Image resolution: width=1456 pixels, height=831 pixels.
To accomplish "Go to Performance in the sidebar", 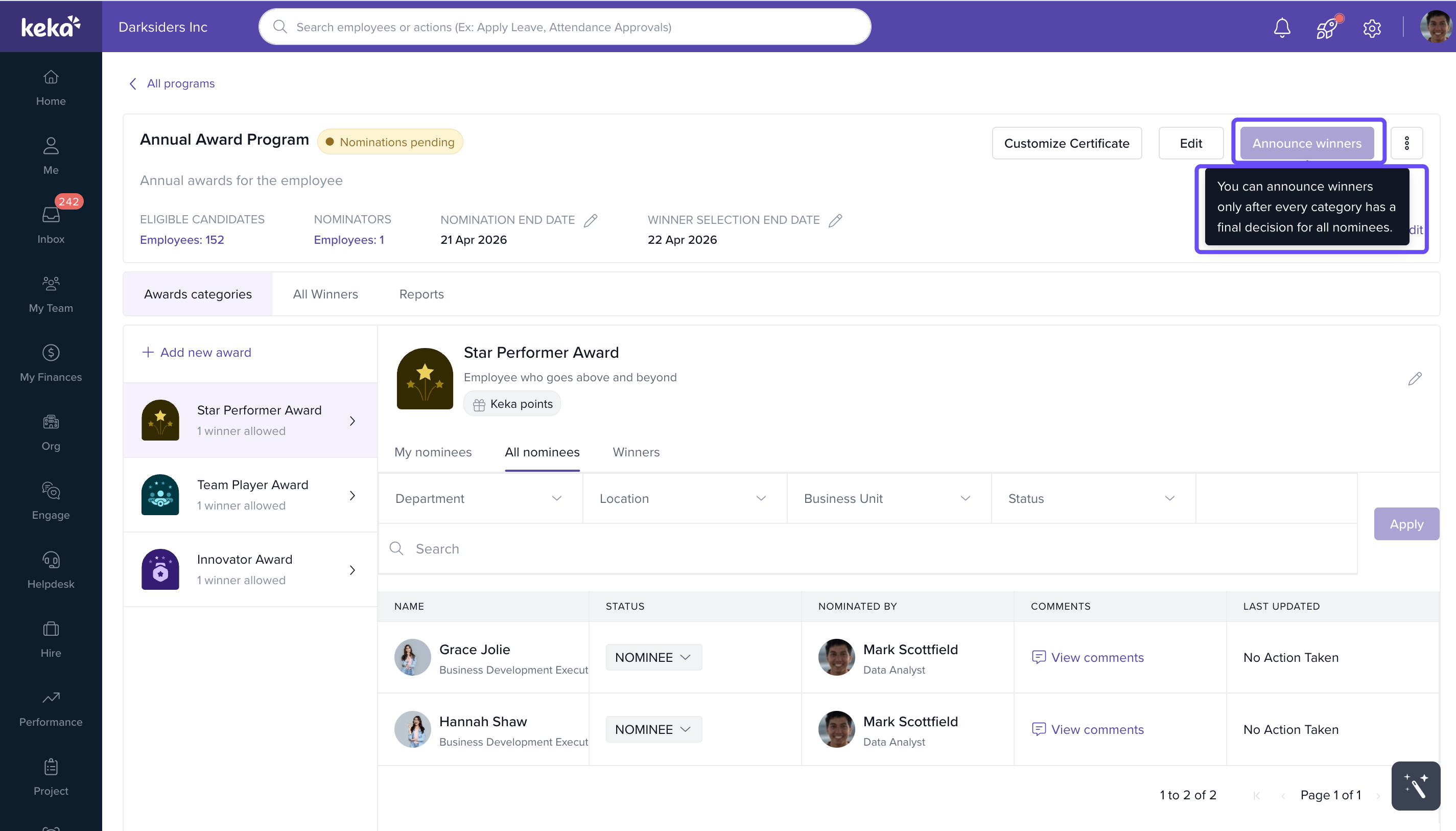I will click(x=51, y=709).
